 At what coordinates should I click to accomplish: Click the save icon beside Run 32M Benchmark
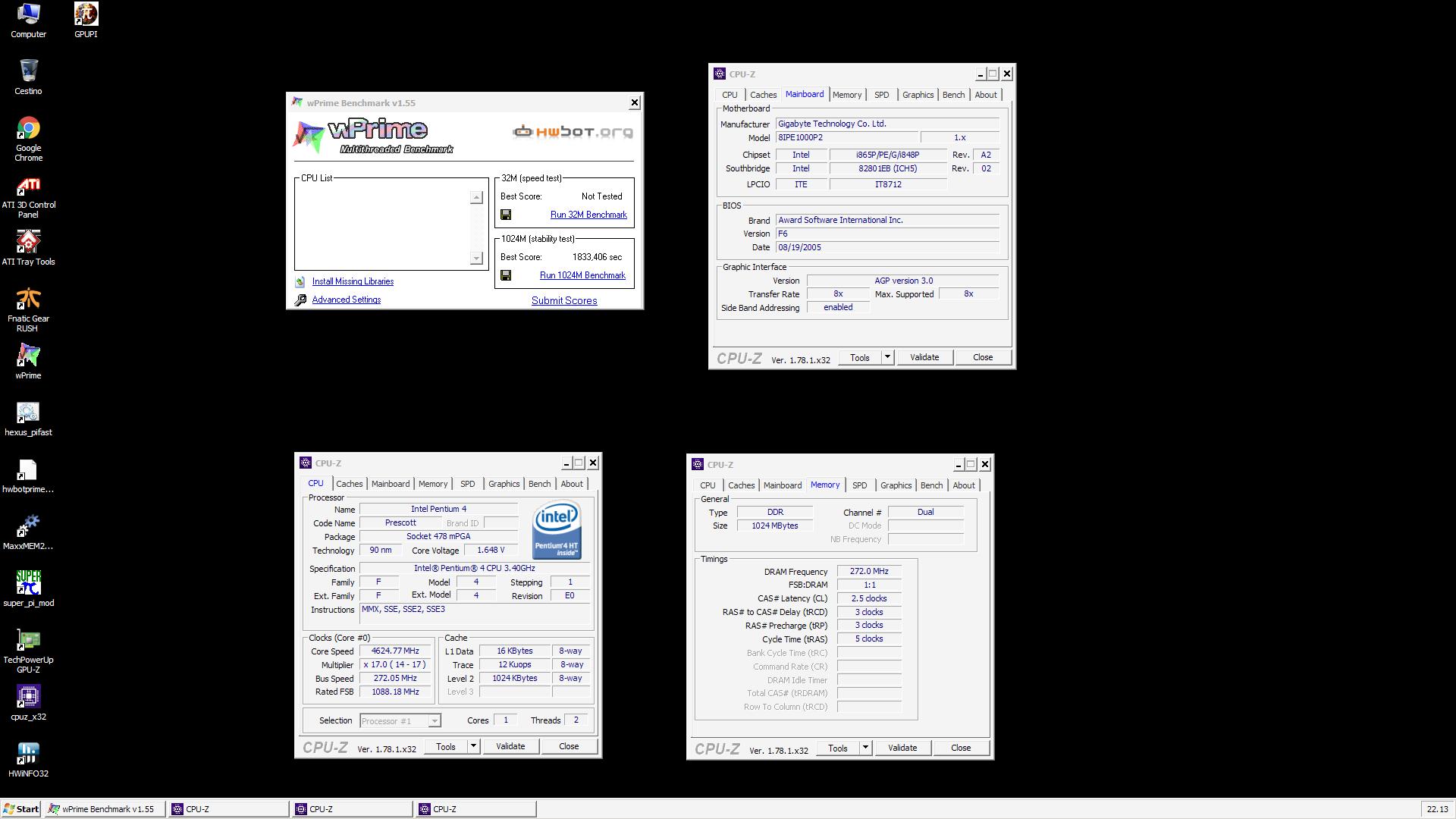506,215
